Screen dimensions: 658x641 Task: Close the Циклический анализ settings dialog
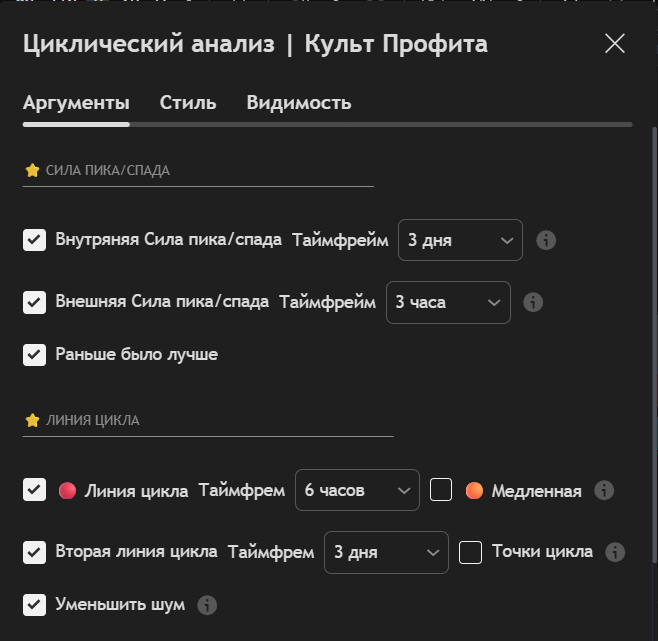[615, 43]
